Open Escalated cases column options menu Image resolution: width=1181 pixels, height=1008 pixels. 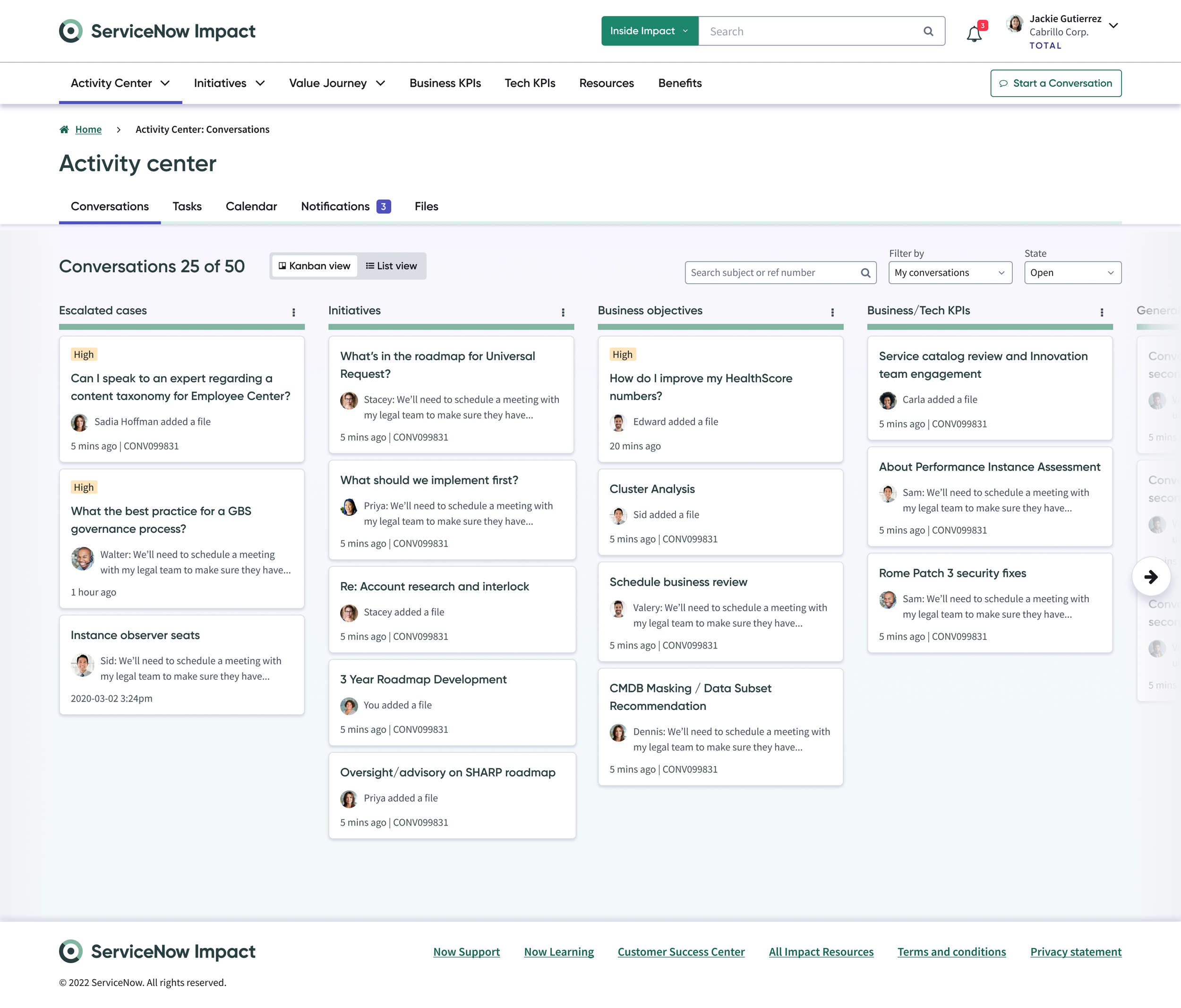click(x=293, y=312)
